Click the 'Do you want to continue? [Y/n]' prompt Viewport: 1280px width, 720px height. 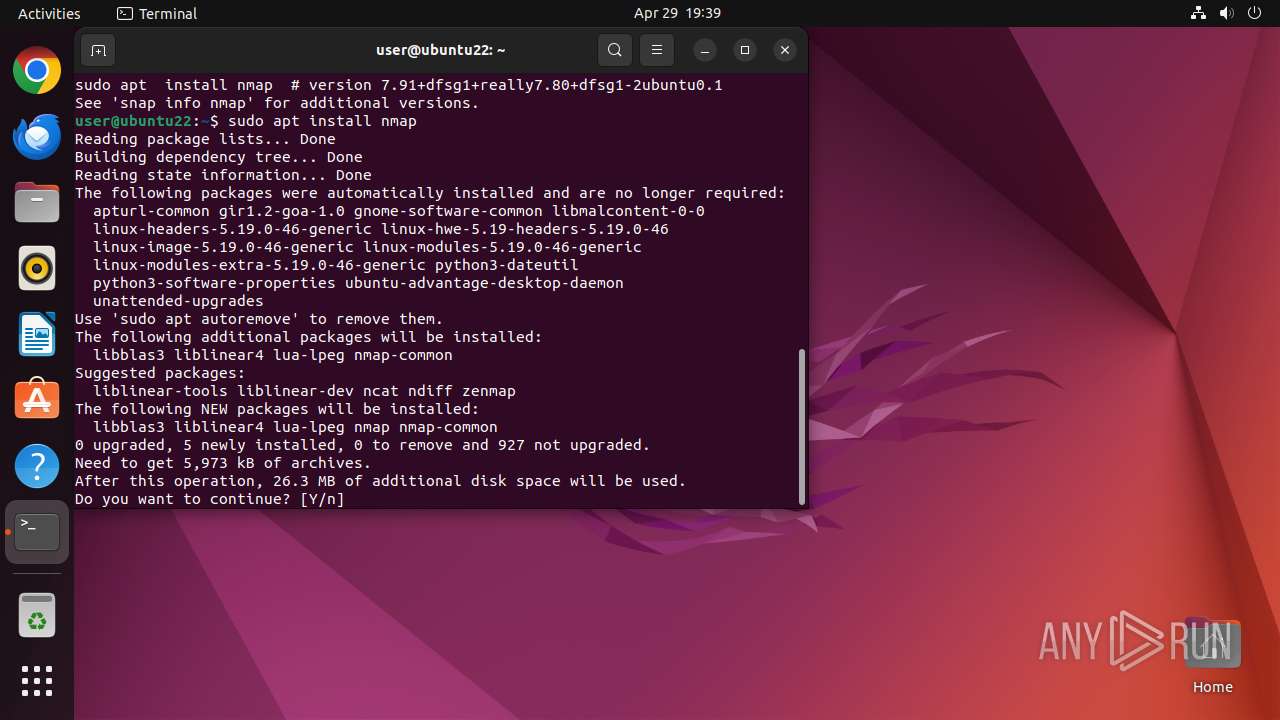(x=210, y=499)
